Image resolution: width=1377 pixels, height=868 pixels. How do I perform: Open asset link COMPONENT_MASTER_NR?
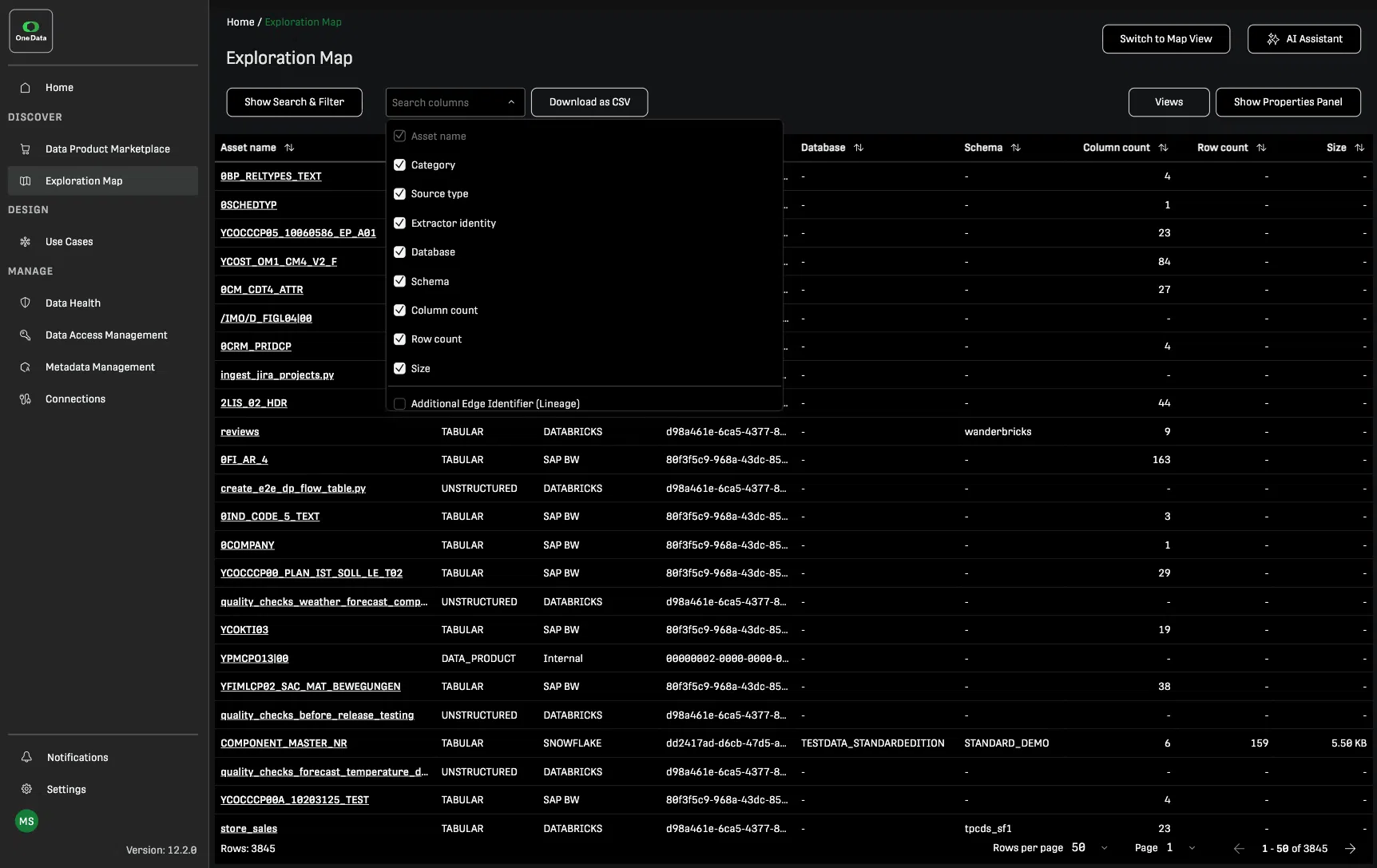[284, 743]
